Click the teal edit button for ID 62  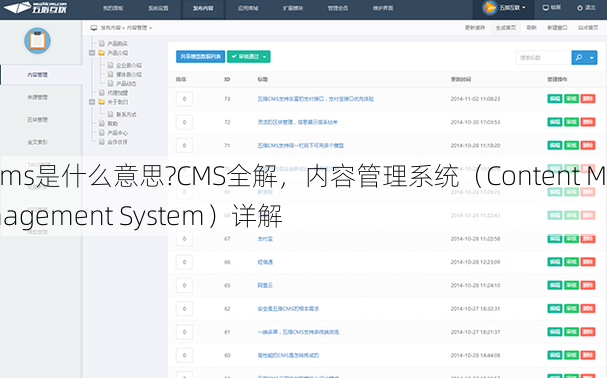pyautogui.click(x=555, y=309)
